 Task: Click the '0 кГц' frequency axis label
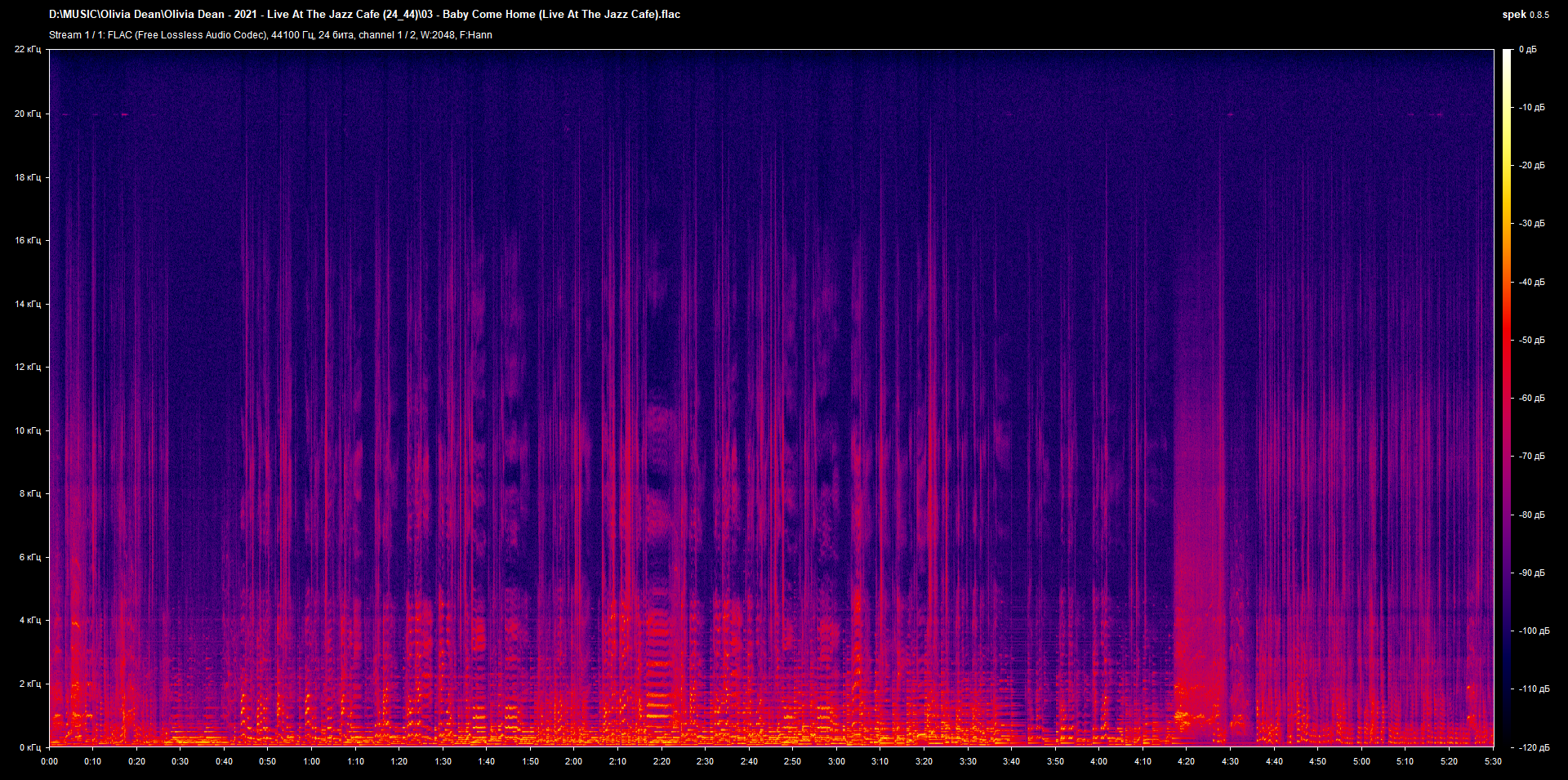(30, 747)
